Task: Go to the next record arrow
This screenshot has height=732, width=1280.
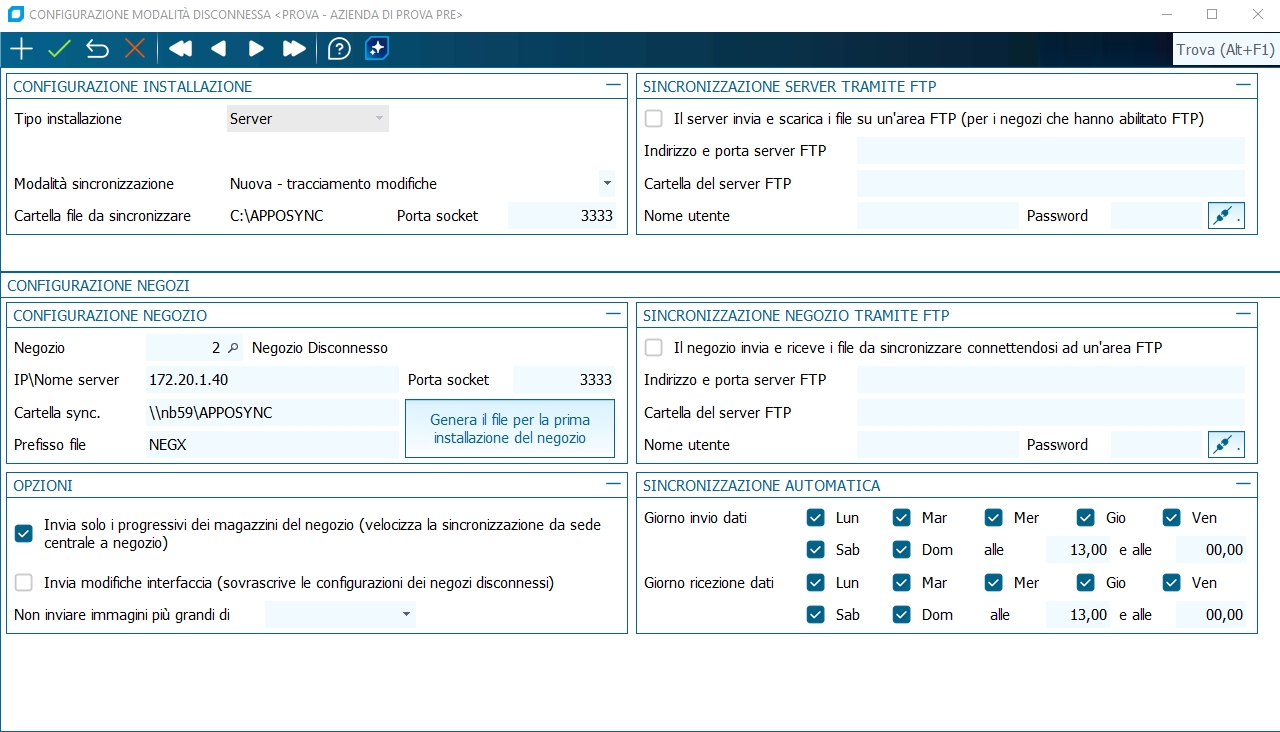Action: click(x=256, y=49)
